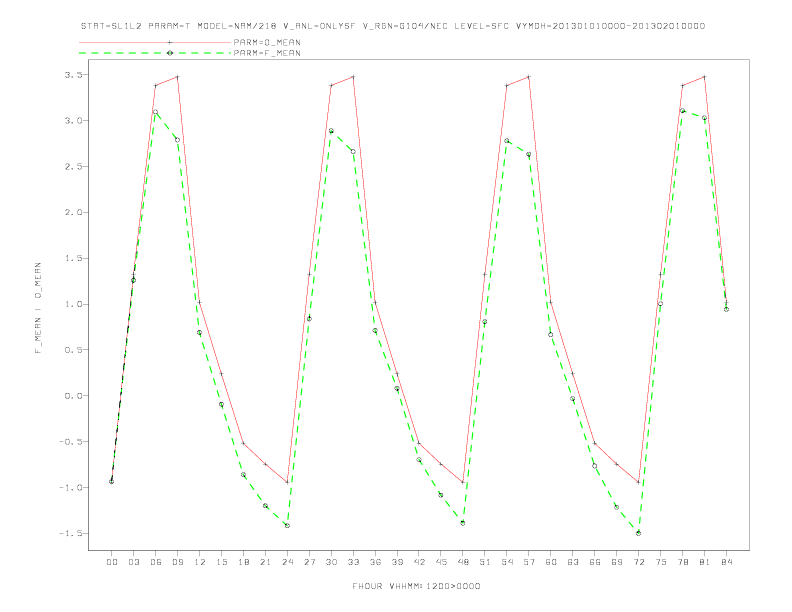The image size is (792, 612).
Task: Click the 0.0 y-axis tick label
Action: click(x=73, y=396)
